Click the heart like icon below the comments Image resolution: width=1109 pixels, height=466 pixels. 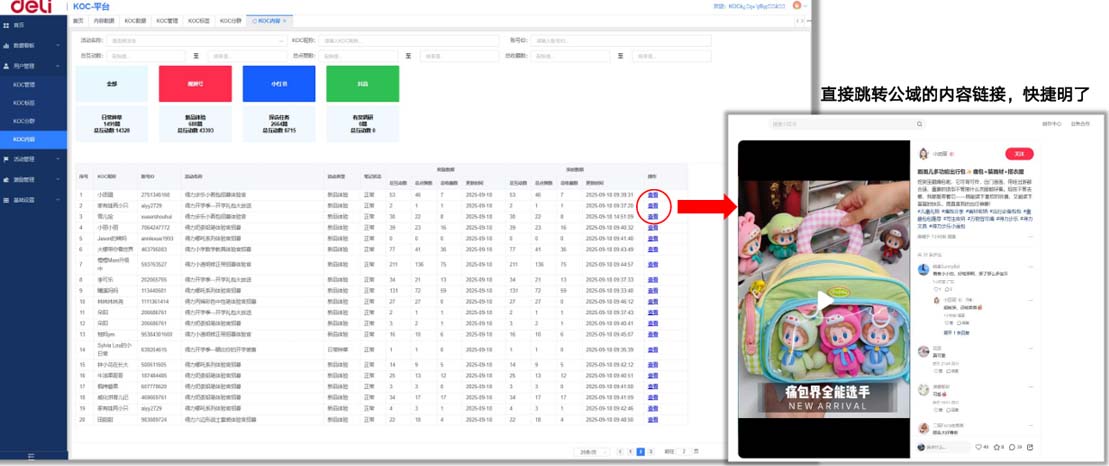click(977, 446)
